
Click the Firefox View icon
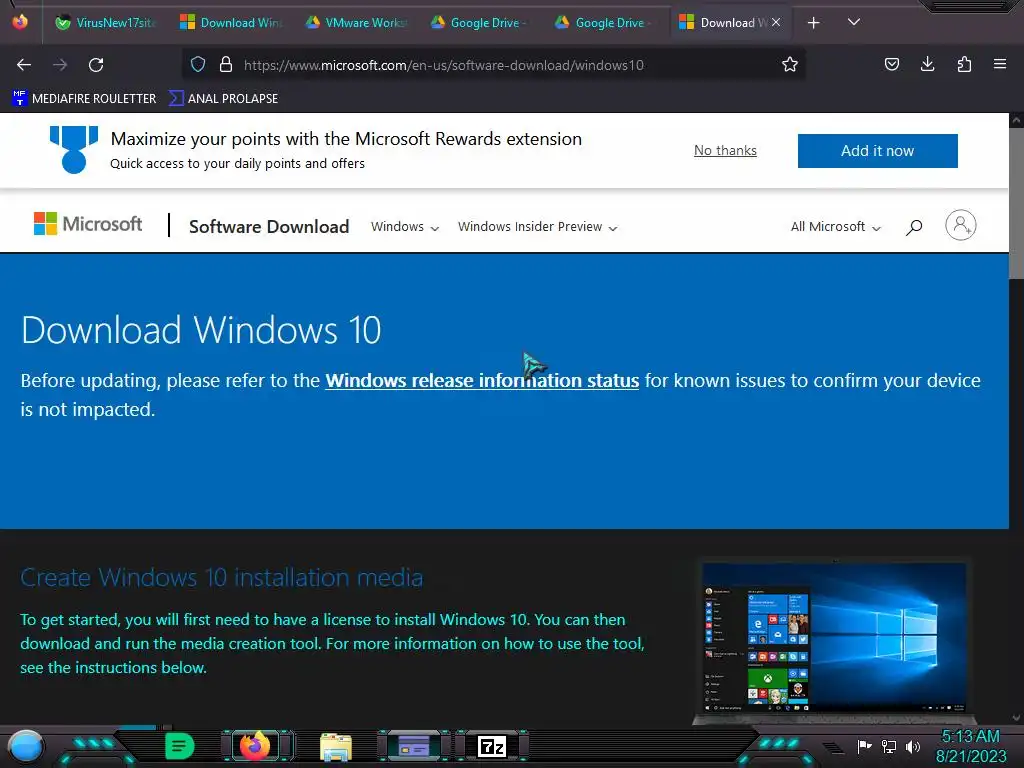tap(20, 22)
